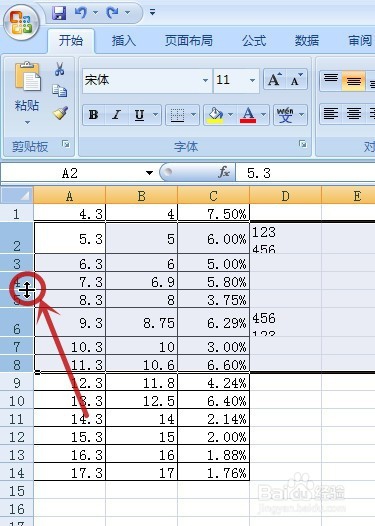Select row 14 header
375x526 pixels.
(x=17, y=473)
